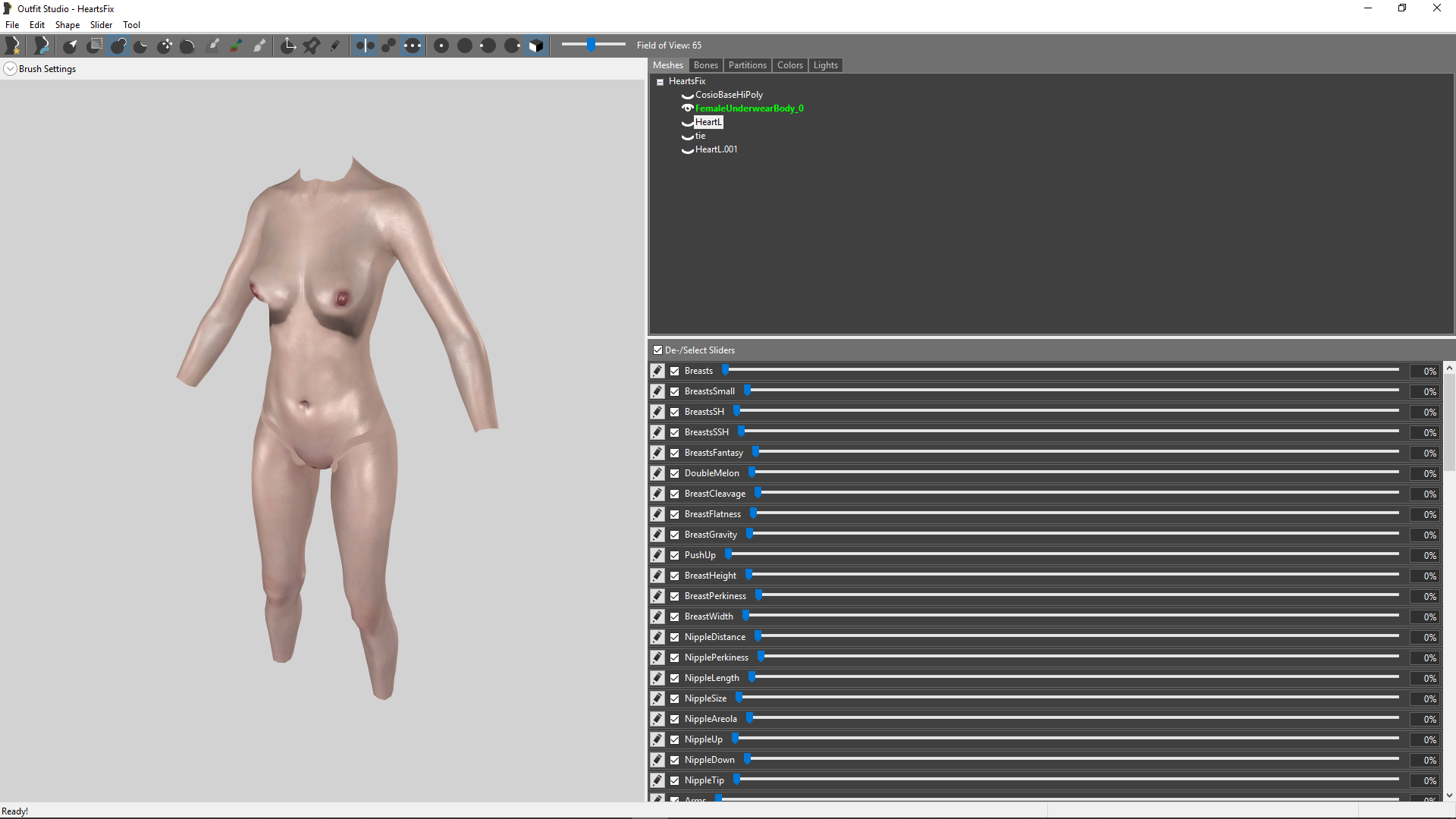Click the Load Project toolbar icon
The width and height of the screenshot is (1456, 819).
[x=42, y=45]
